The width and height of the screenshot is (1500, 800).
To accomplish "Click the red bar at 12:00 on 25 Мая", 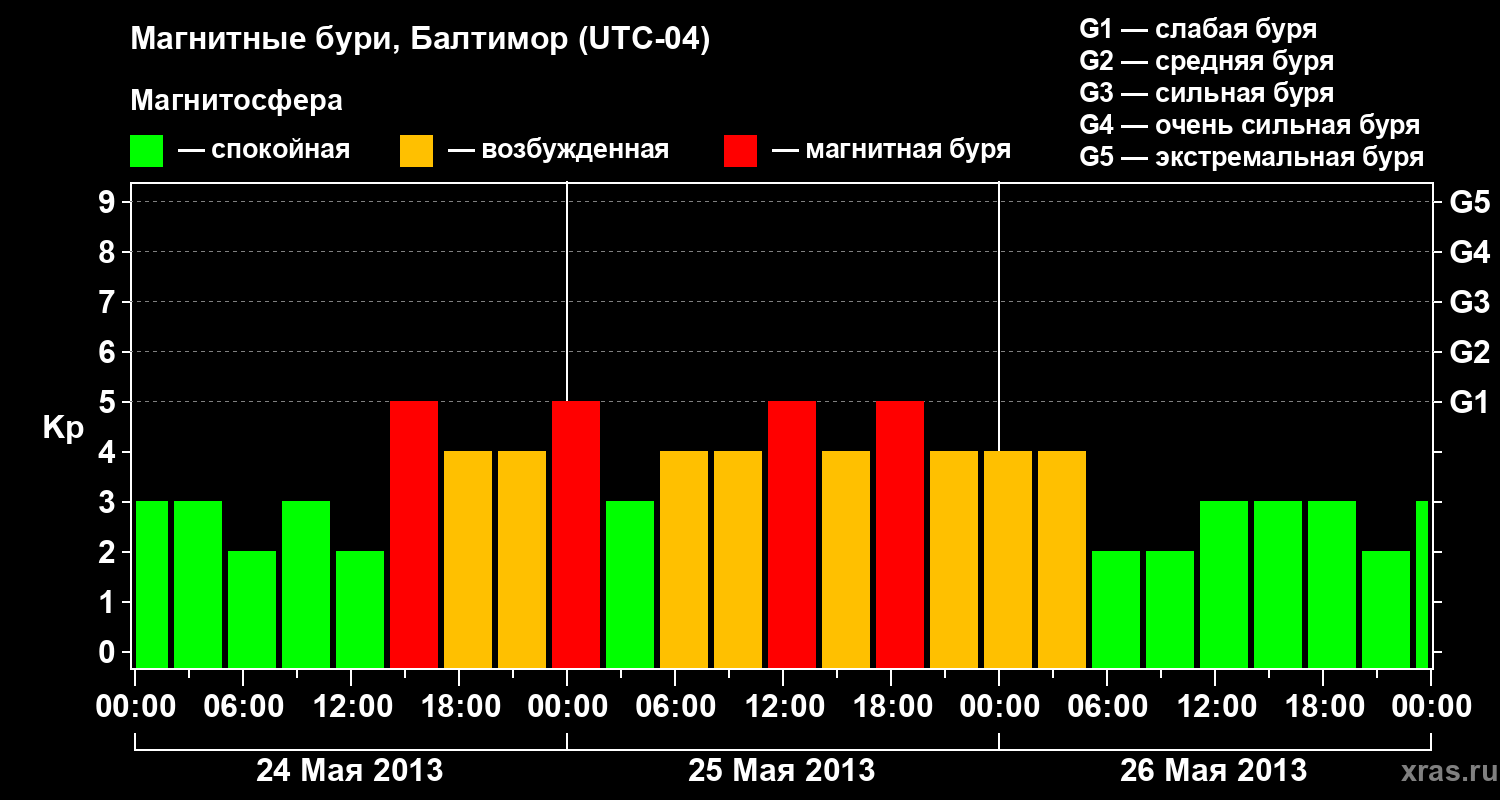I will 792,534.
